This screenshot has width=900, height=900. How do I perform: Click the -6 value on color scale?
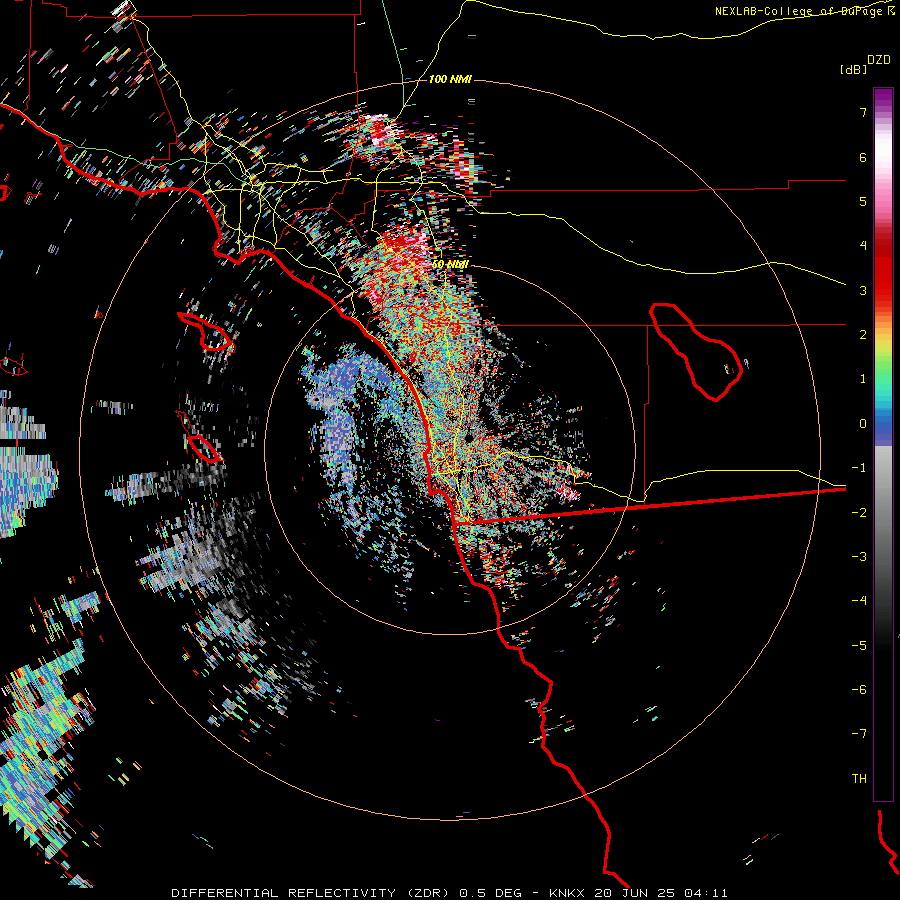(x=859, y=690)
